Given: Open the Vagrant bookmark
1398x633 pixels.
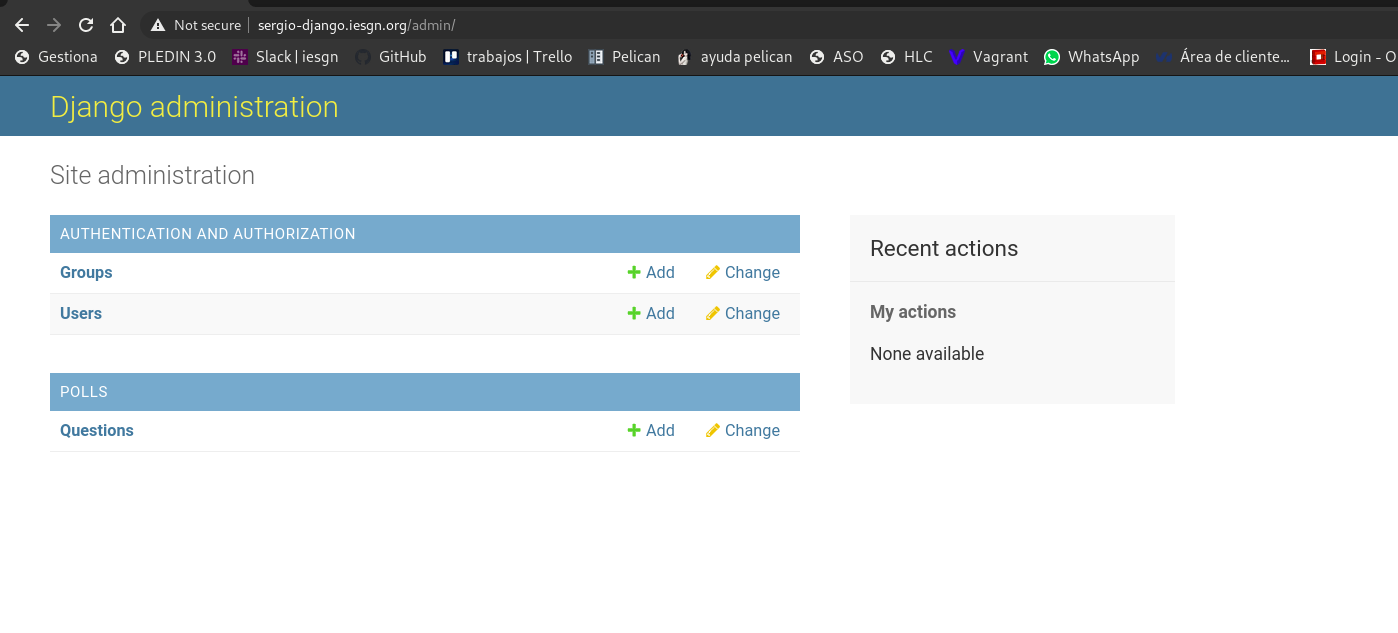Looking at the screenshot, I should [988, 57].
